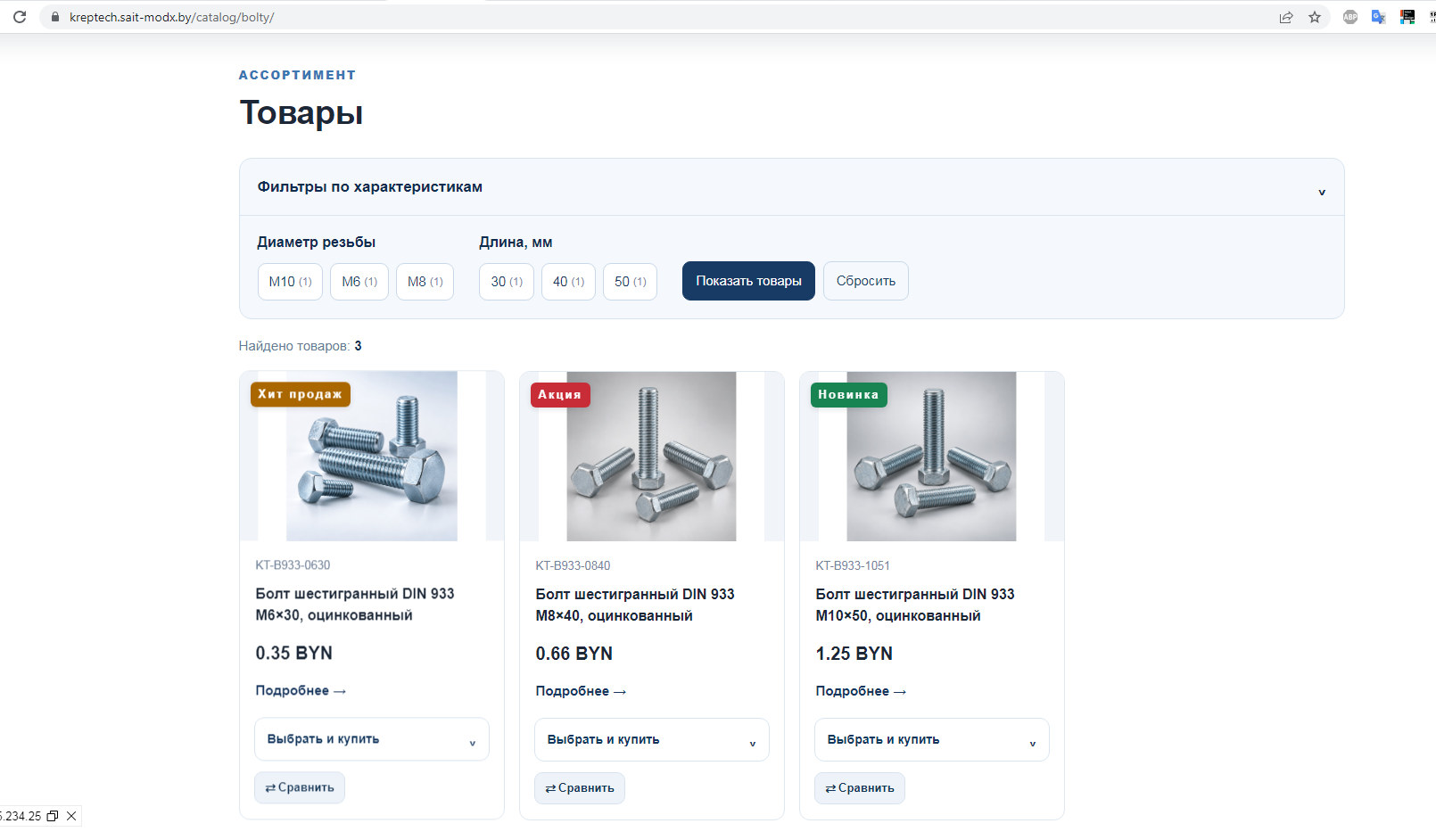Open the M6×30 bolt product image

[x=372, y=457]
